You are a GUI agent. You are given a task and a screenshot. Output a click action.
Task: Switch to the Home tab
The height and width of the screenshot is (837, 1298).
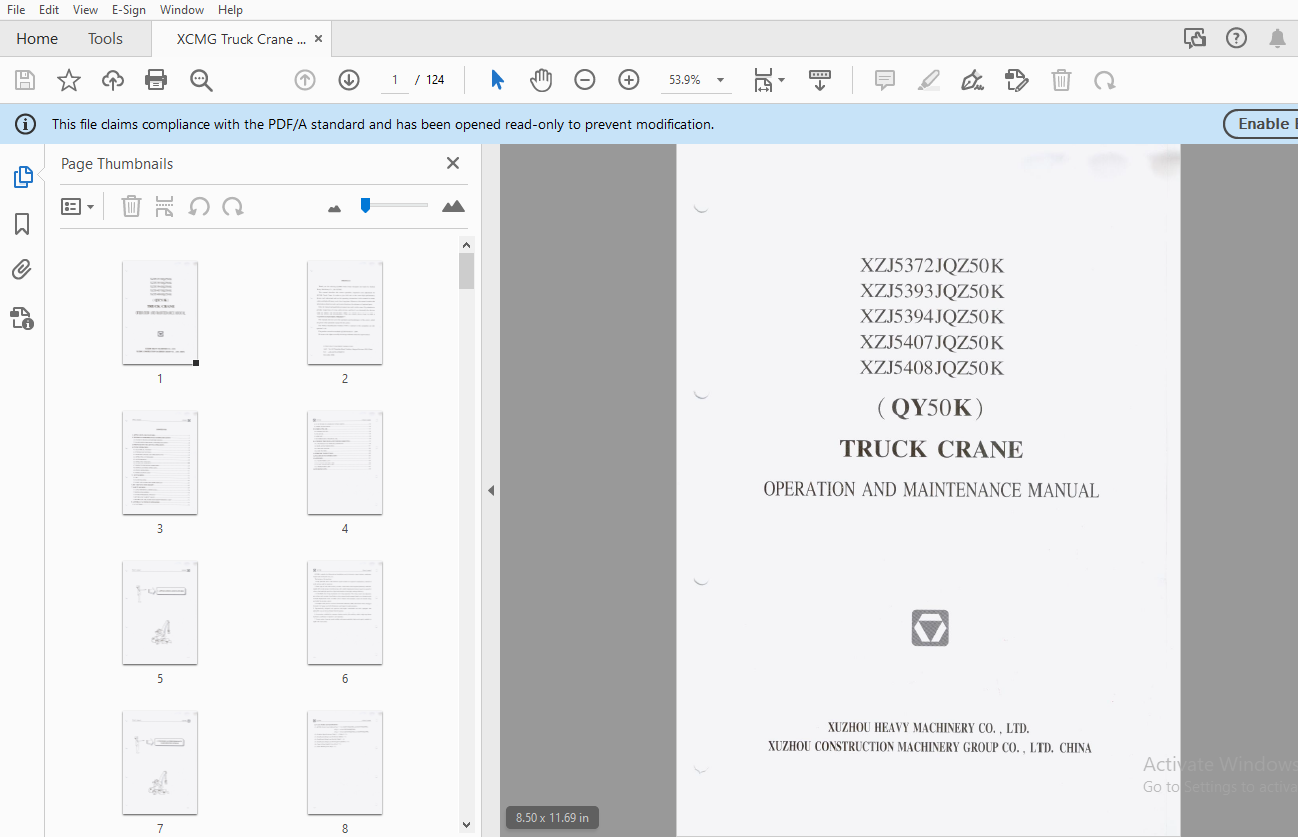pos(37,39)
